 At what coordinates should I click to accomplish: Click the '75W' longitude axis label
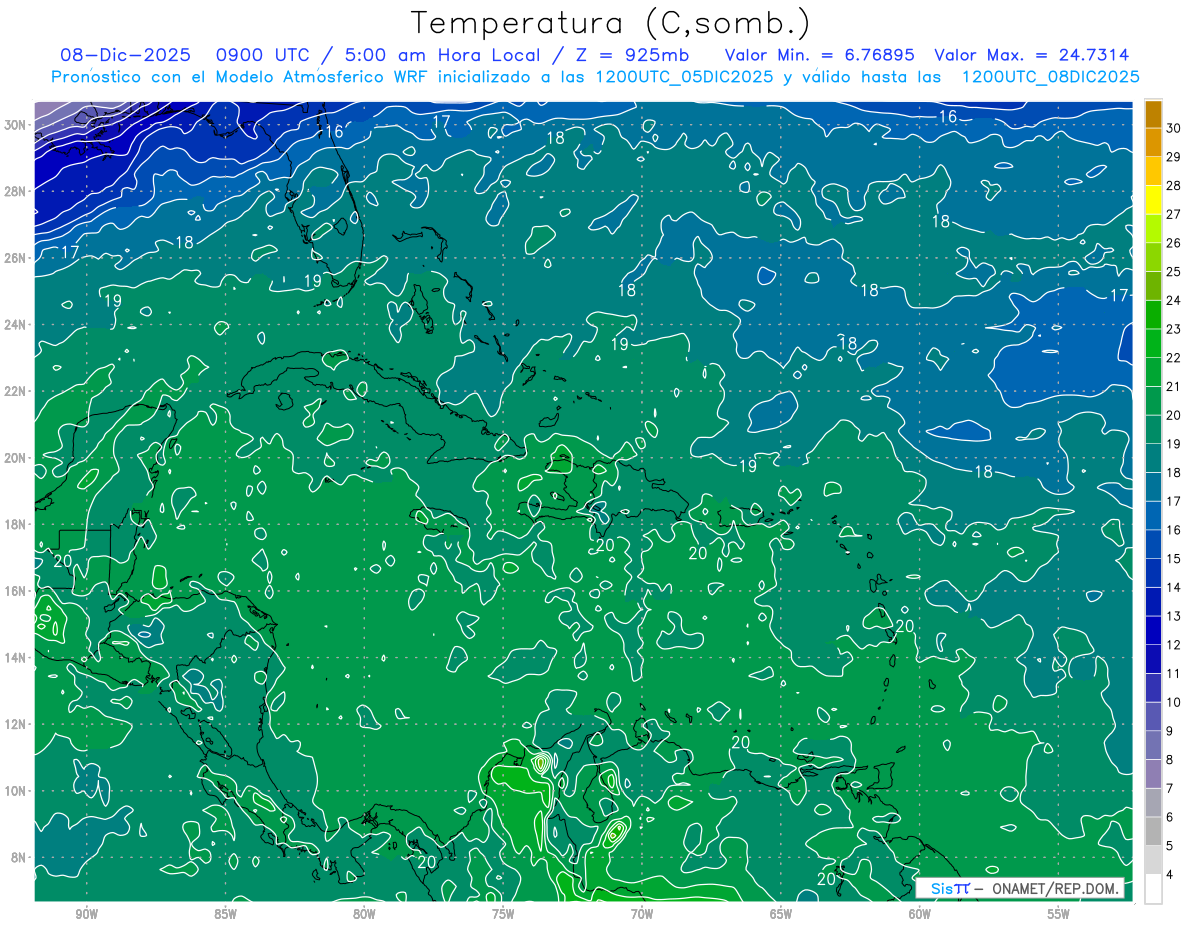click(503, 914)
